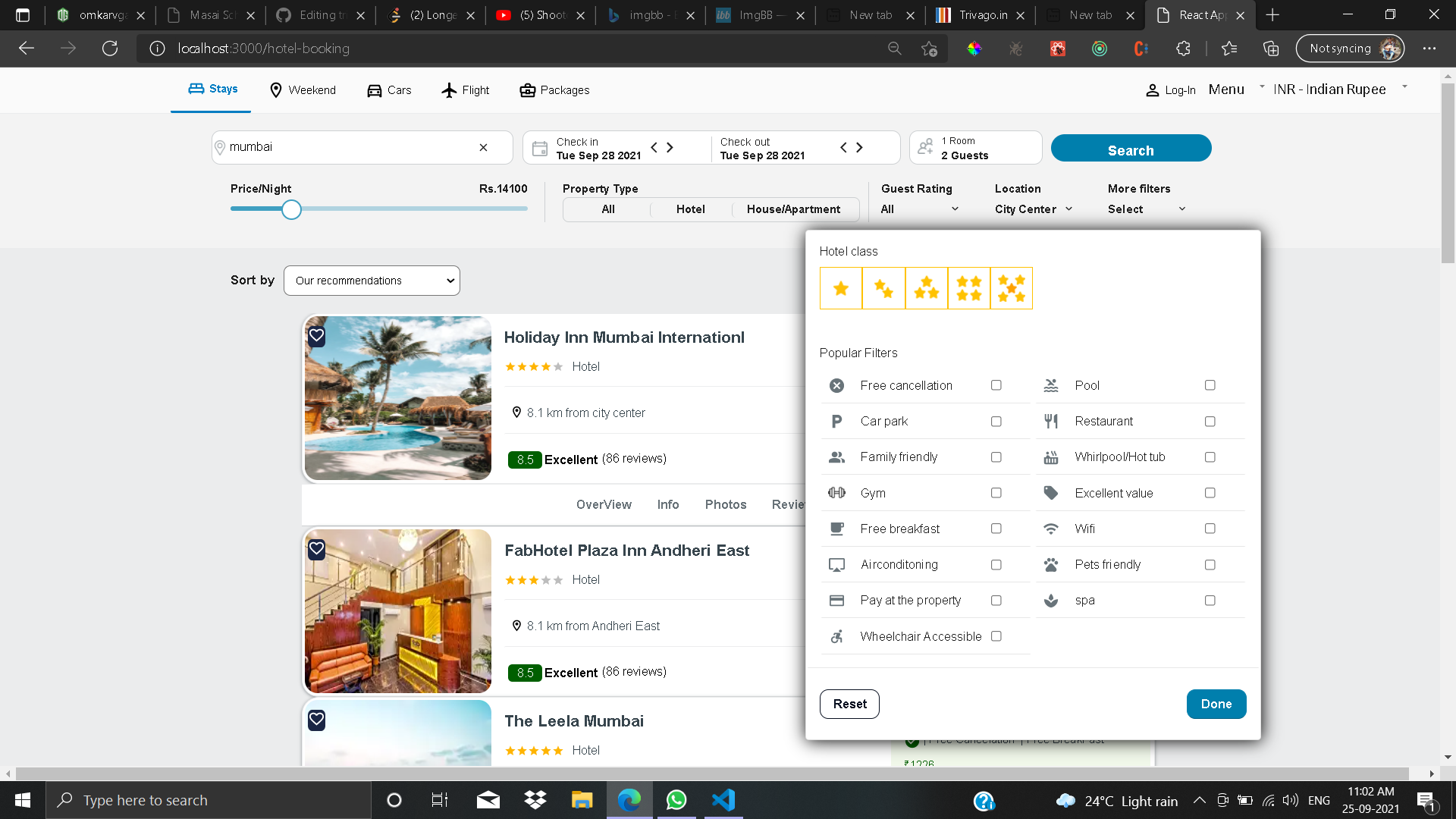Viewport: 1456px width, 819px height.
Task: Check the Wifi filter option
Action: [x=1210, y=529]
